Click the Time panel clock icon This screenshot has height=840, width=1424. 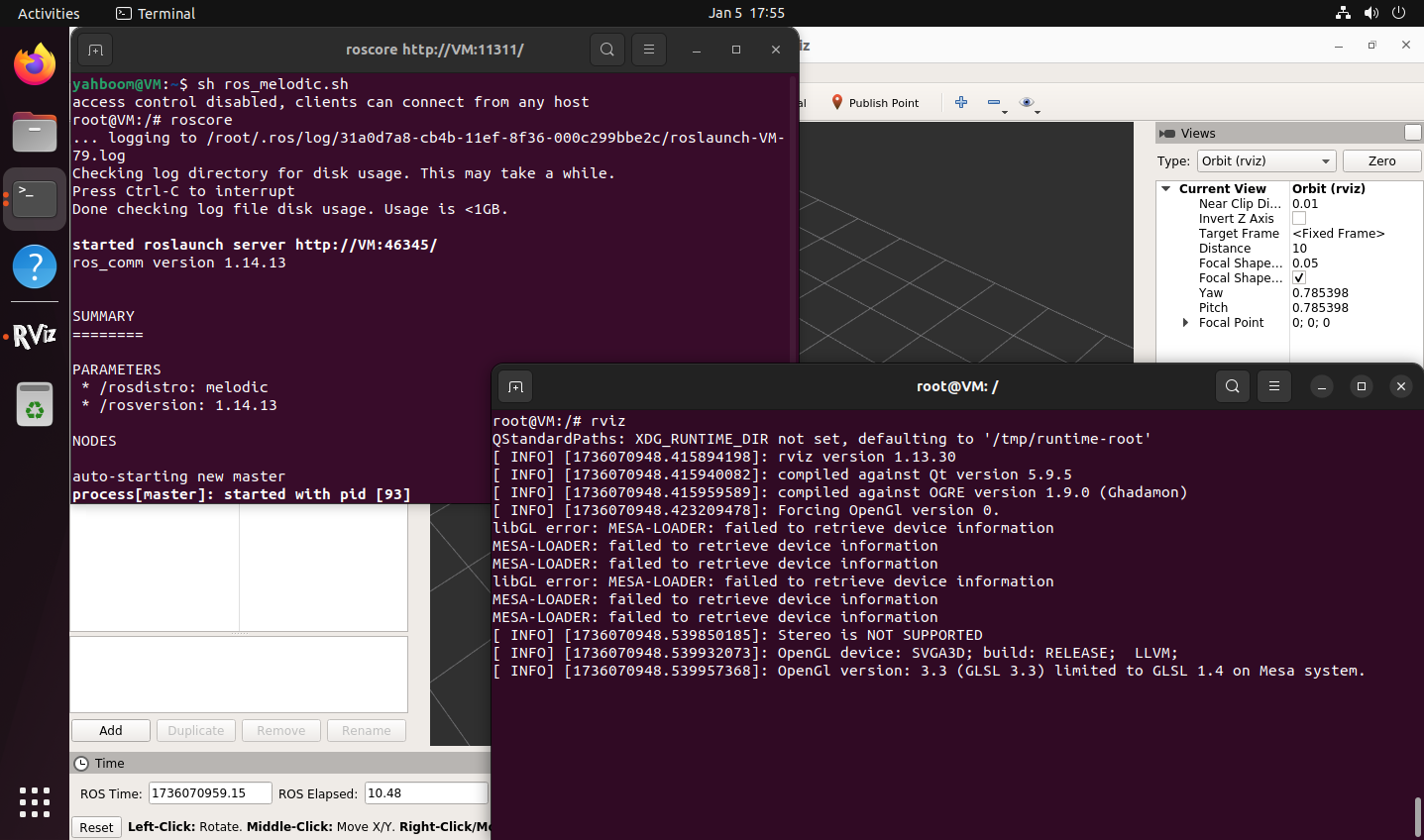pos(81,764)
